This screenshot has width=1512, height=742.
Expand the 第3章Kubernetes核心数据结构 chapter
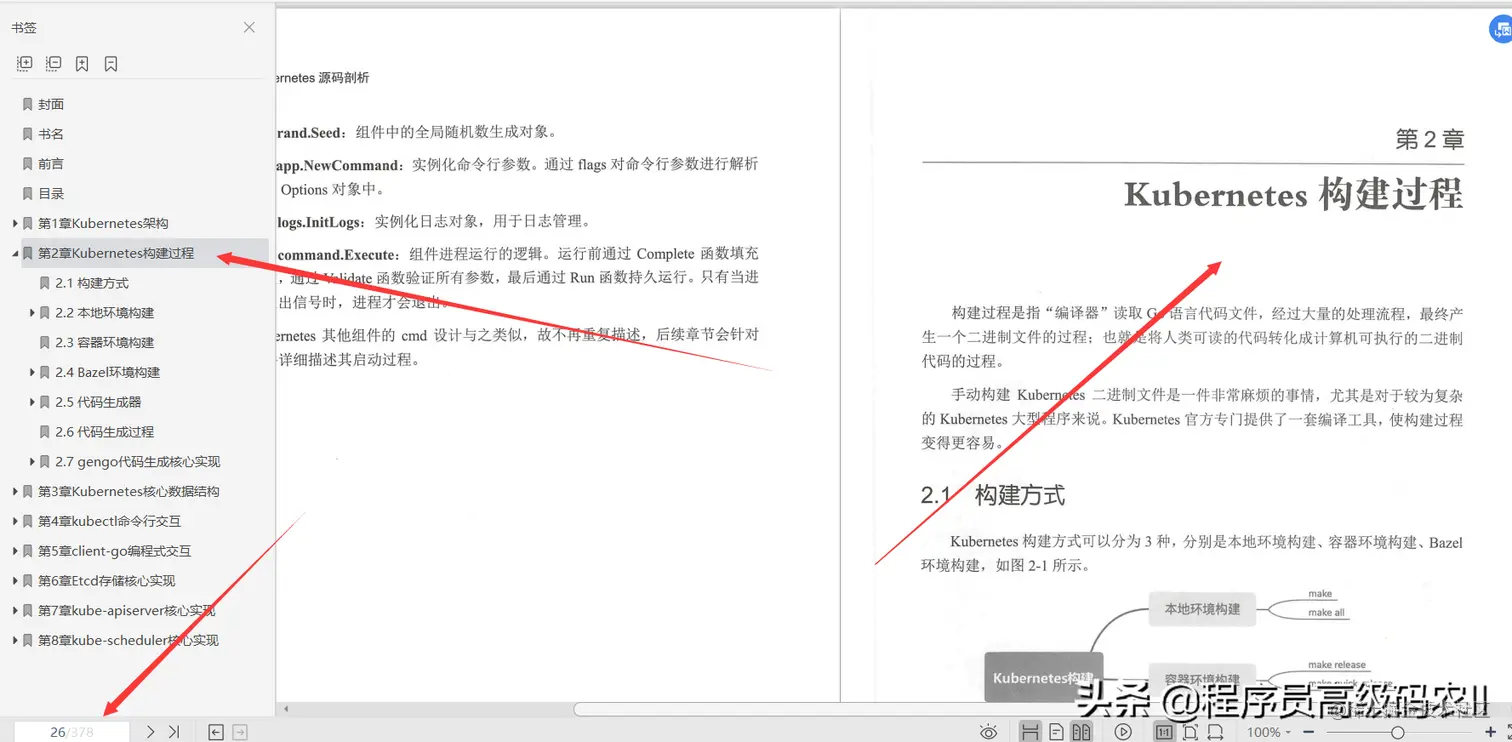point(16,491)
